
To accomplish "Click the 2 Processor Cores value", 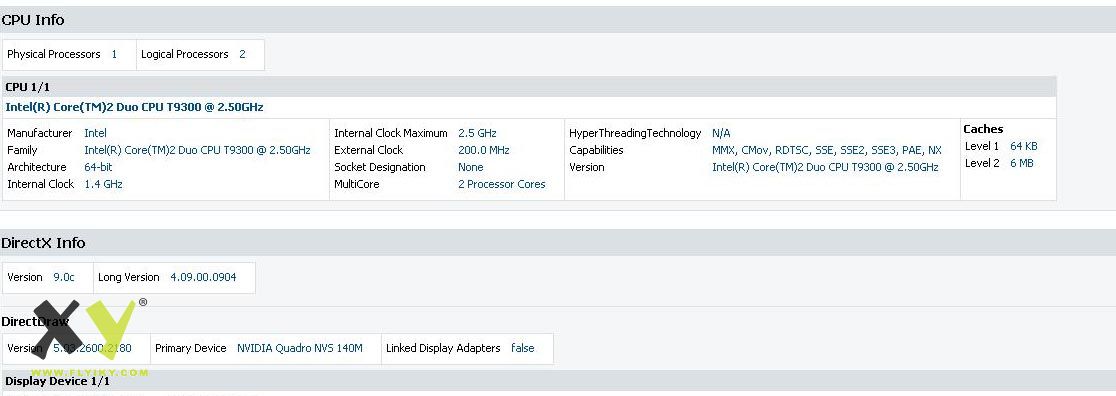I will click(502, 184).
